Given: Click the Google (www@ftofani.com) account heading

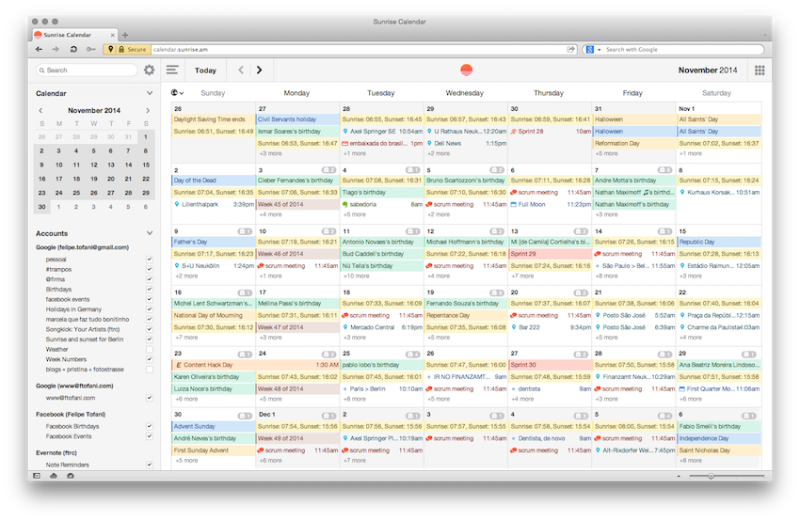Looking at the screenshot, I should [74, 386].
